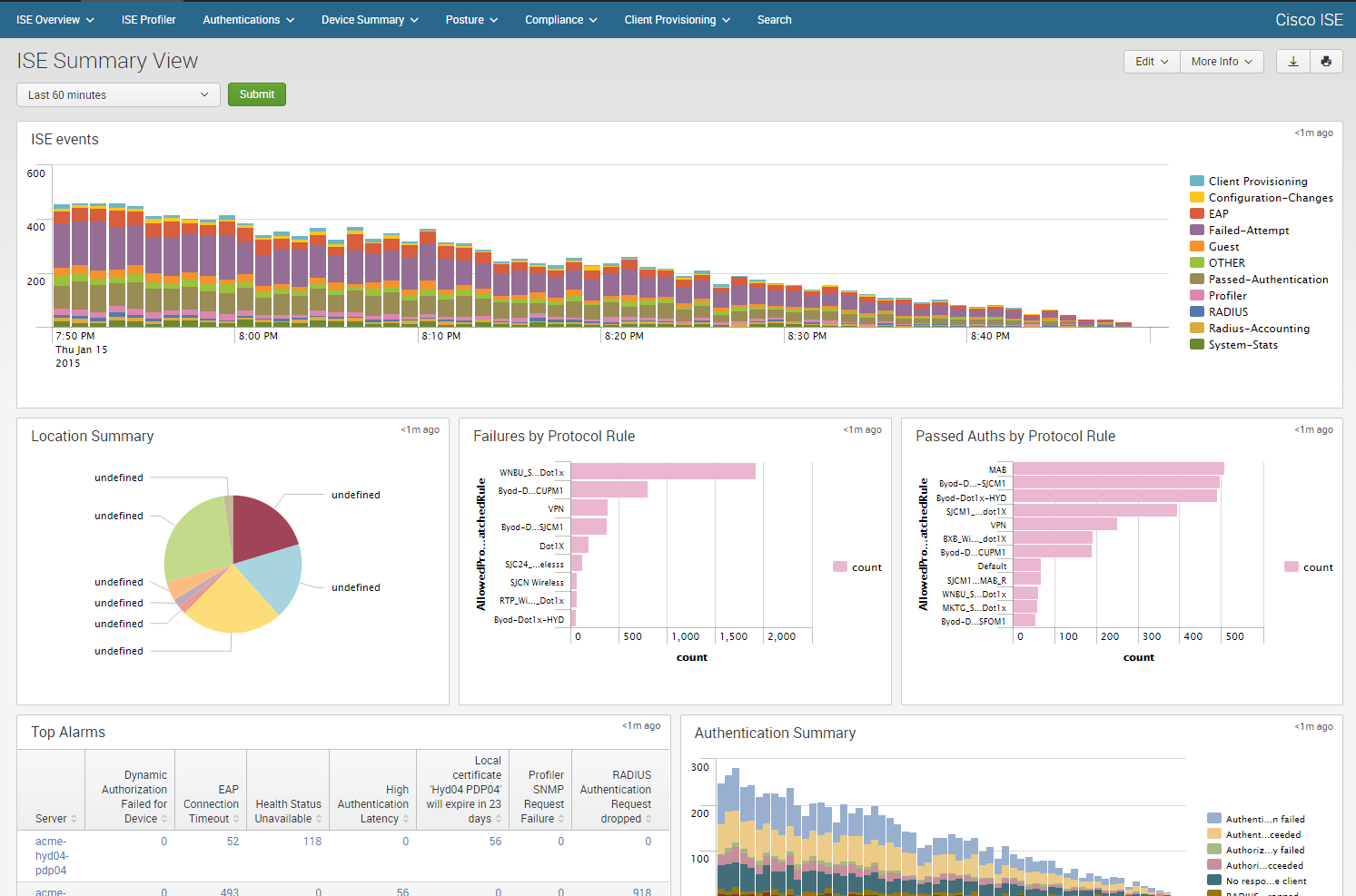Open acme-hyd04-pdp04 server link

[52, 856]
